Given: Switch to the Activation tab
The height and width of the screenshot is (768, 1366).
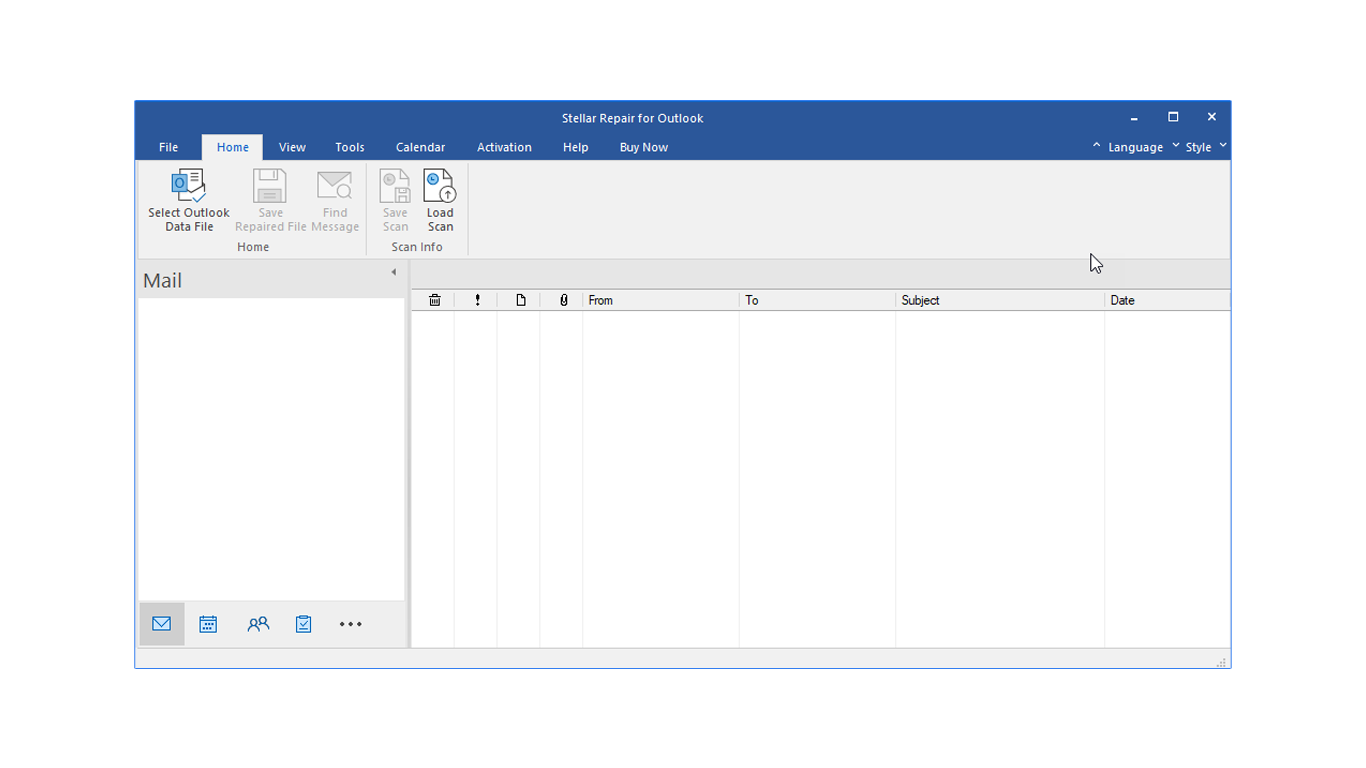Looking at the screenshot, I should 504,147.
